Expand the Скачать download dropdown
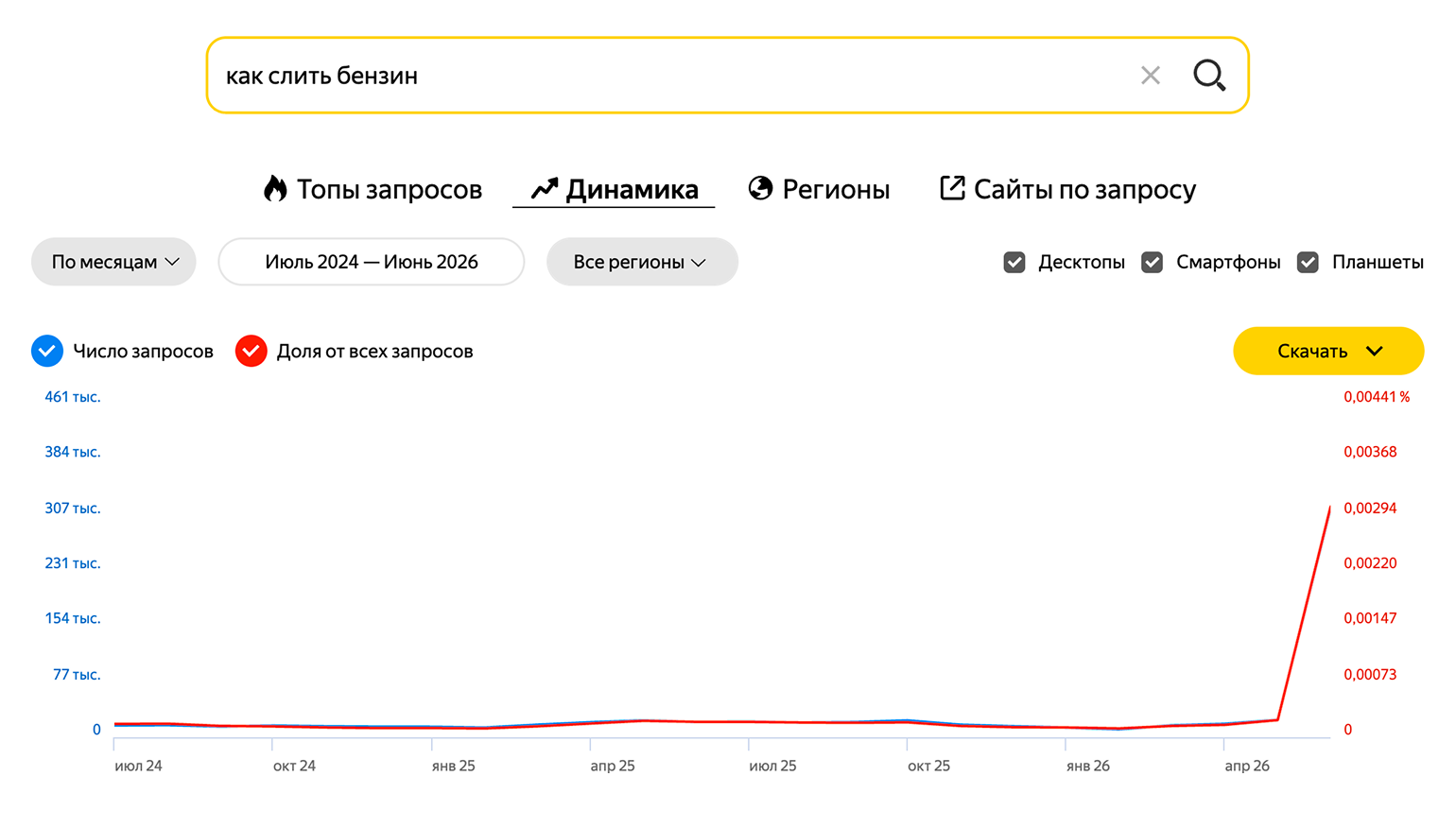1456x828 pixels. pyautogui.click(x=1328, y=351)
